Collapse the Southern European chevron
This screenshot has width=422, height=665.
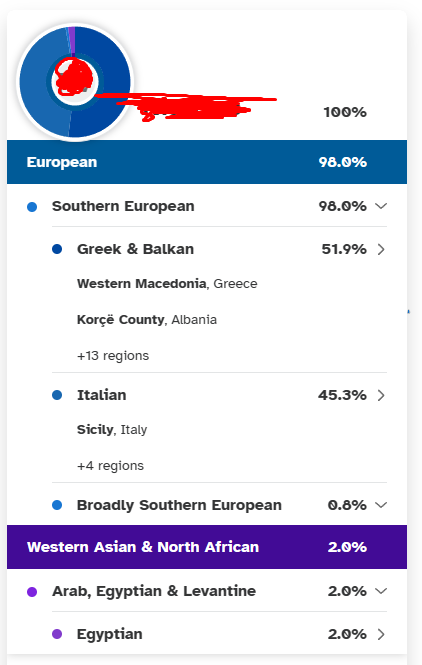pos(381,206)
